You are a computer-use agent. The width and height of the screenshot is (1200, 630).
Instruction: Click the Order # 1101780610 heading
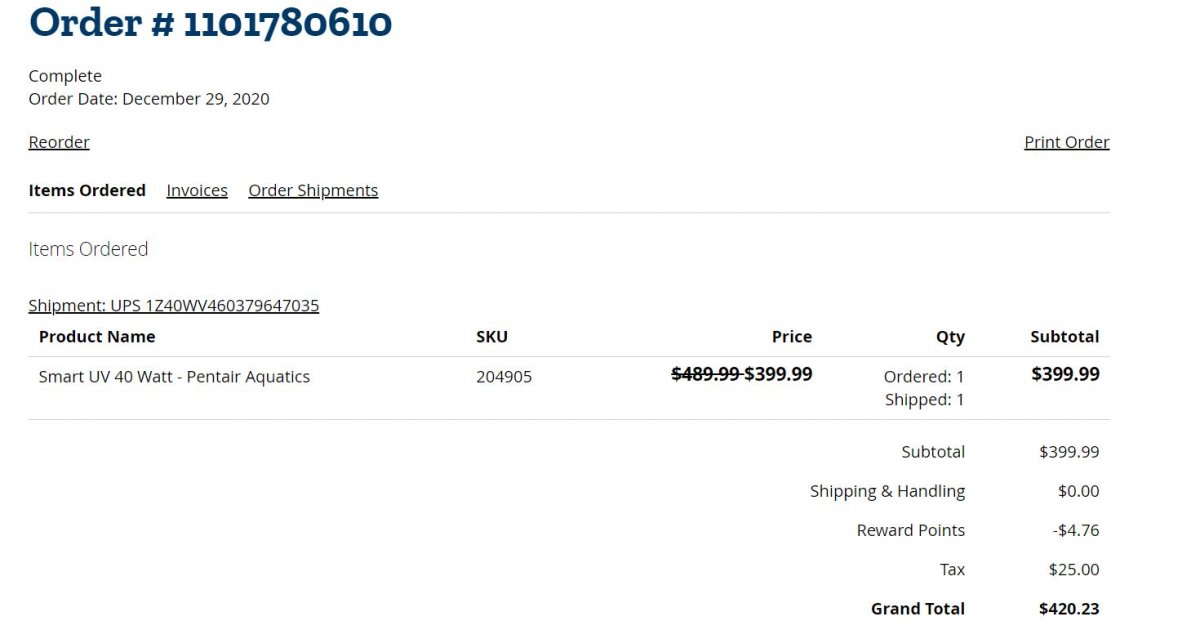pos(210,22)
